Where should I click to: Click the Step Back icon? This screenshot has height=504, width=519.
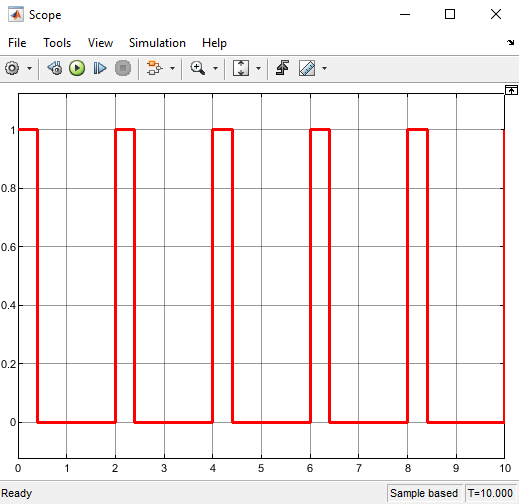[55, 68]
